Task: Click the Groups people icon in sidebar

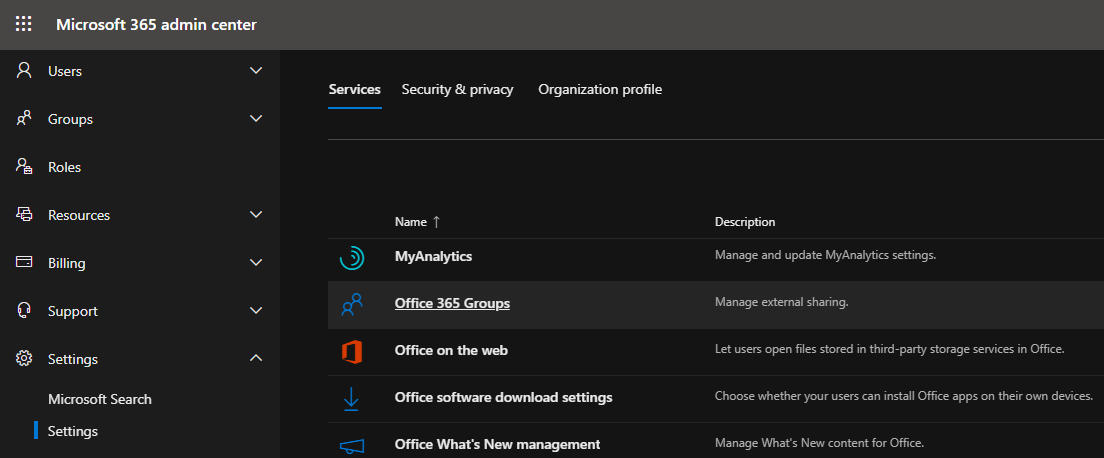Action: pos(24,118)
